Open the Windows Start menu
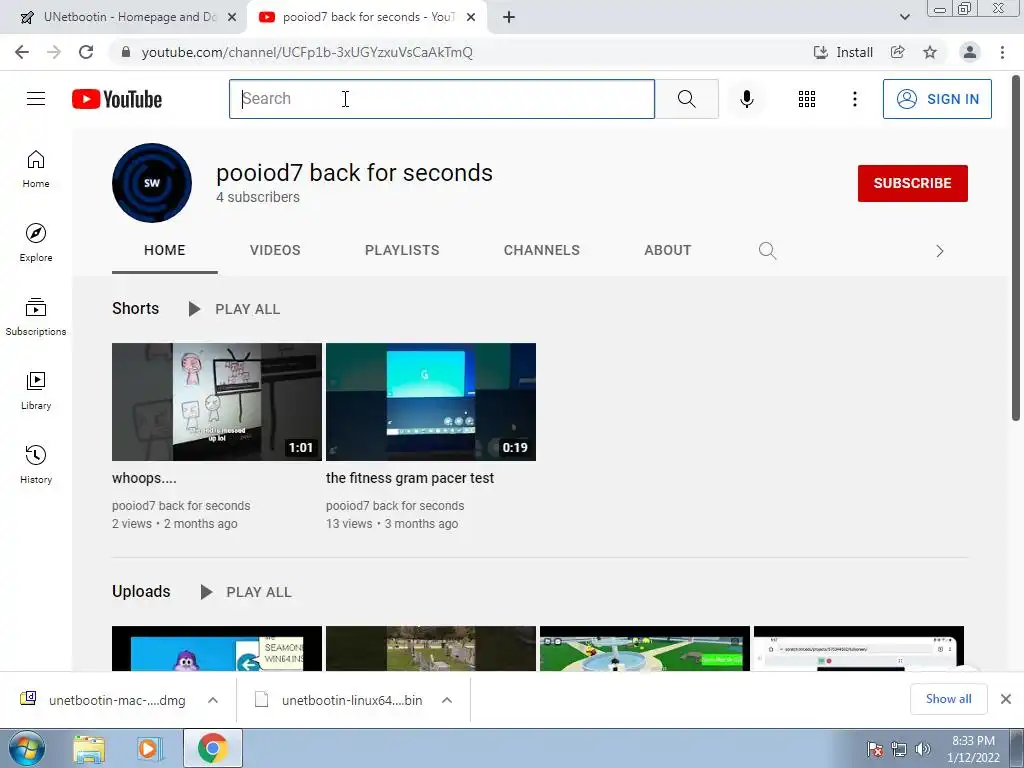1024x768 pixels. pyautogui.click(x=27, y=748)
